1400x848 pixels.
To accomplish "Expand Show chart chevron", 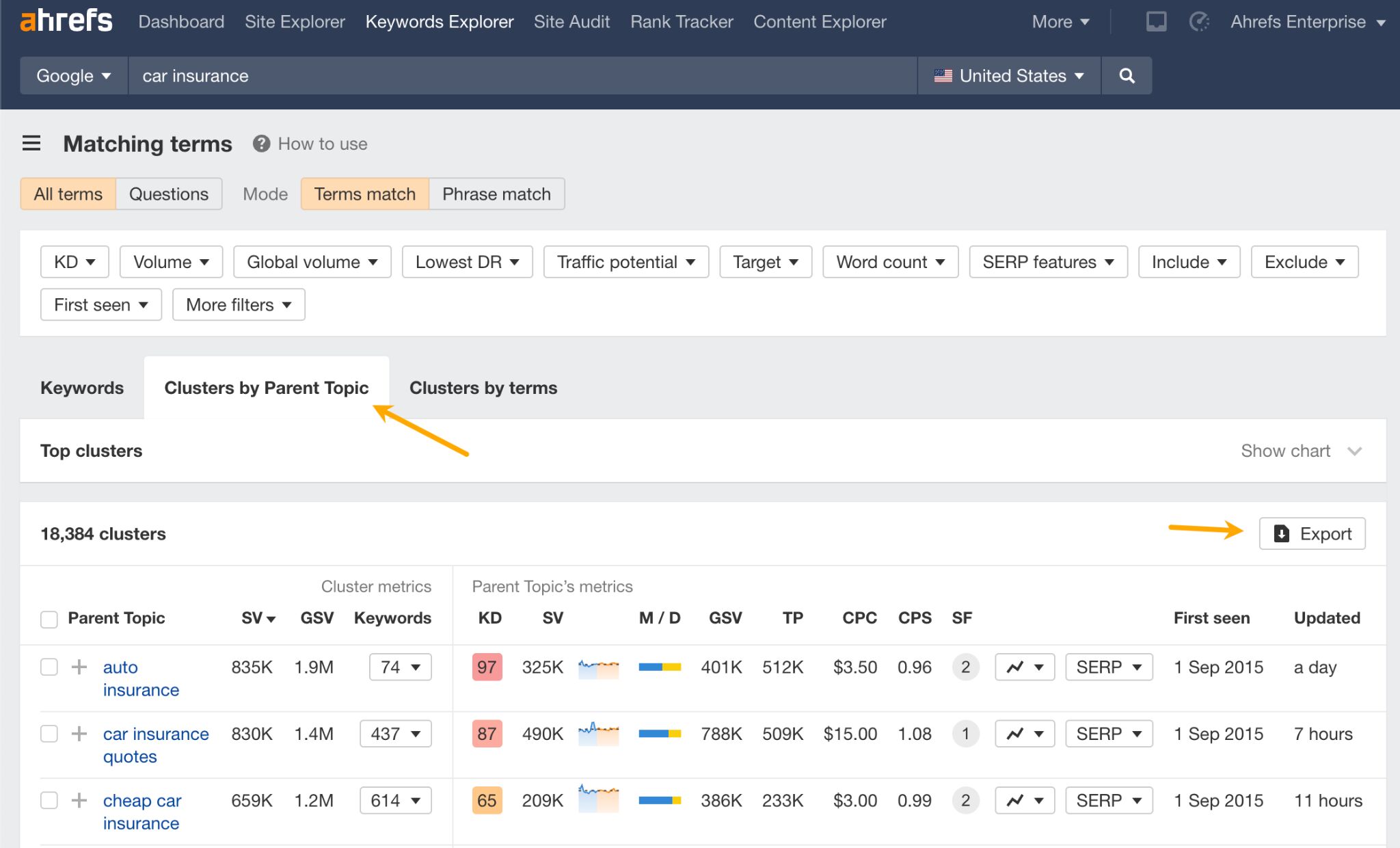I will click(x=1354, y=451).
